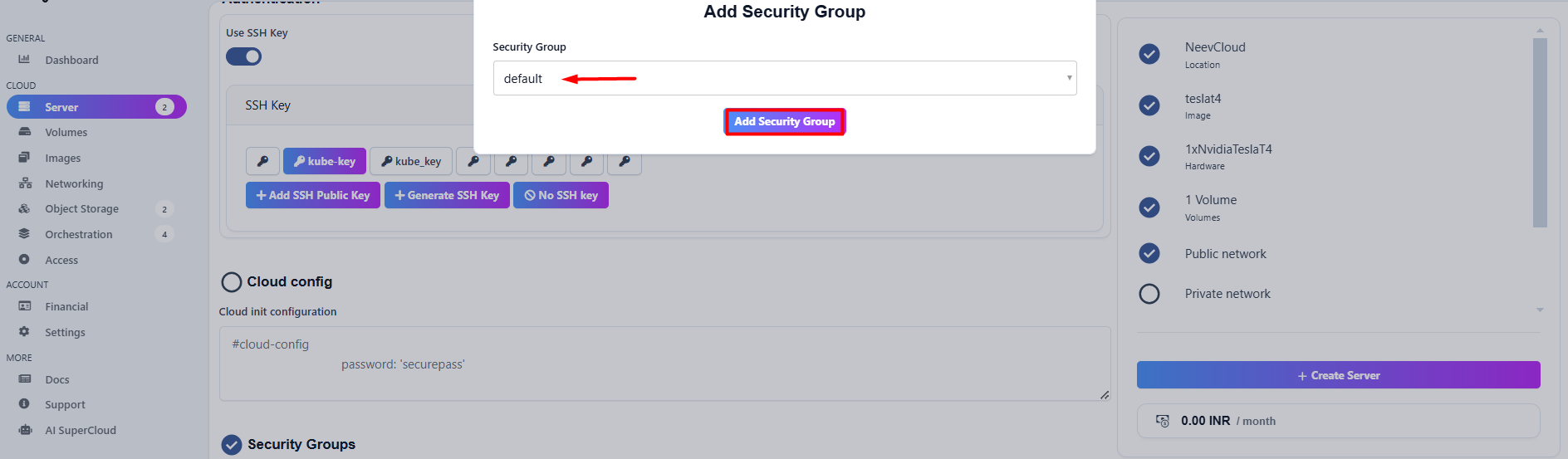1568x459 pixels.
Task: Click the Financial icon in sidebar
Action: pyautogui.click(x=24, y=306)
